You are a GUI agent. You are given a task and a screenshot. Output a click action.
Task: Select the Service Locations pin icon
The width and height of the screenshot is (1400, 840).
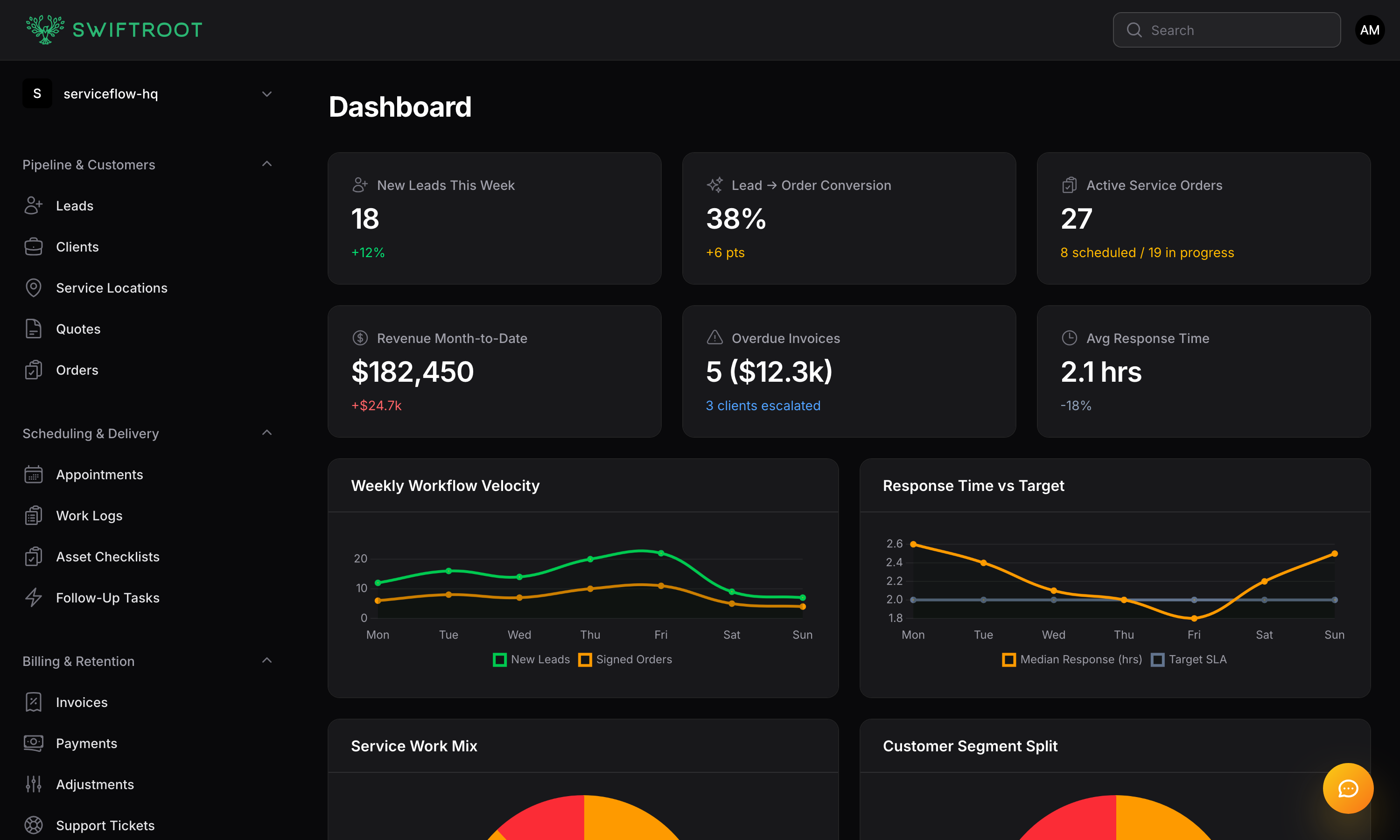pyautogui.click(x=34, y=287)
